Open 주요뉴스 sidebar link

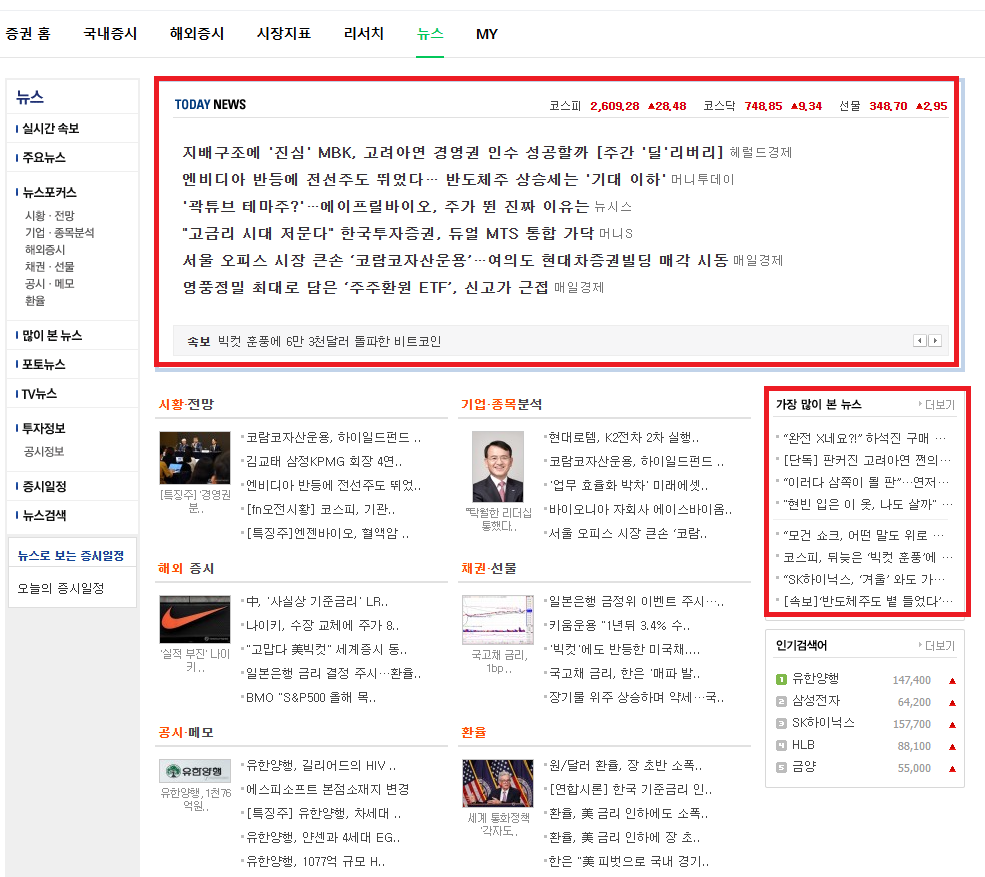coord(43,158)
